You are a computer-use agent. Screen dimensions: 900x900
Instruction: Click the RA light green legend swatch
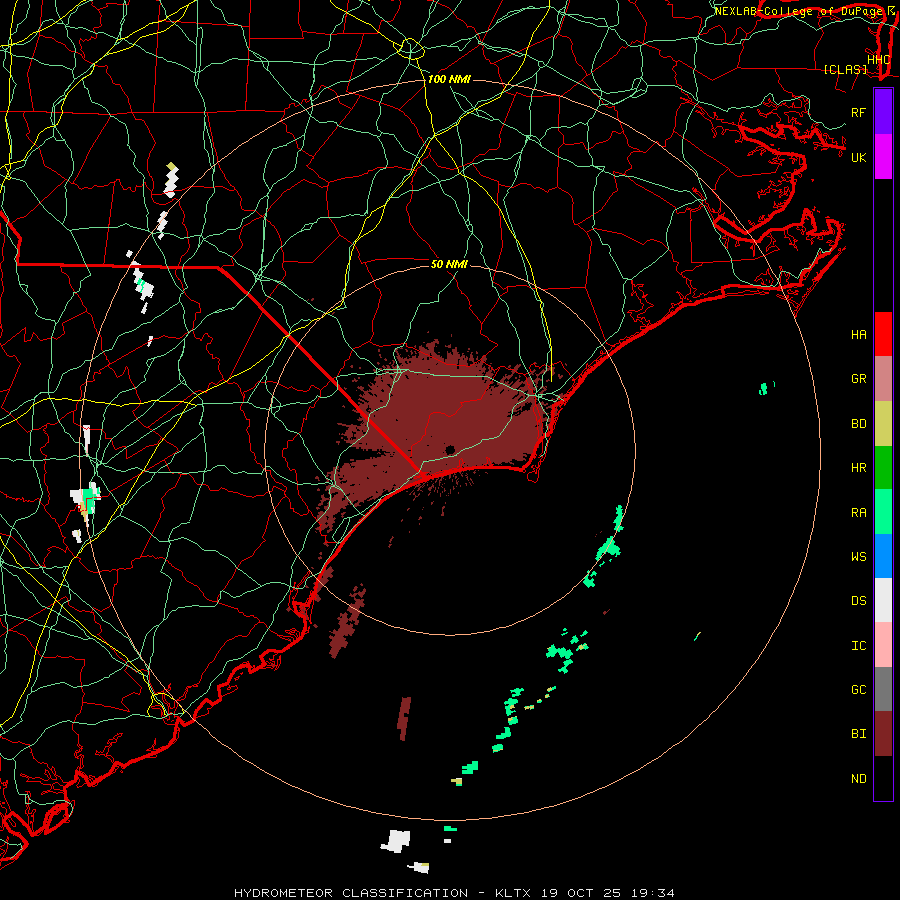point(883,512)
